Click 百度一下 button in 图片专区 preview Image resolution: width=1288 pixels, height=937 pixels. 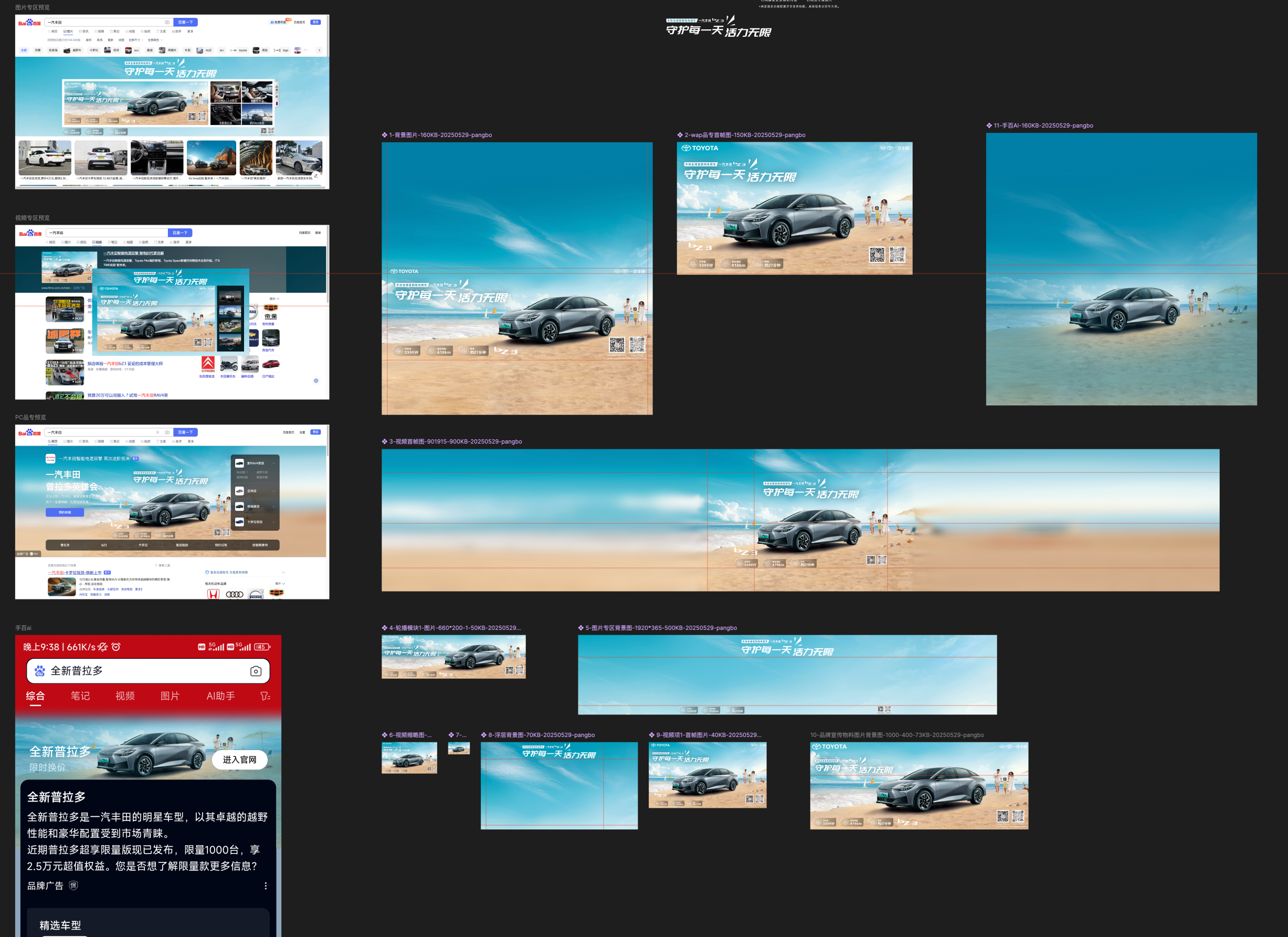click(x=185, y=22)
